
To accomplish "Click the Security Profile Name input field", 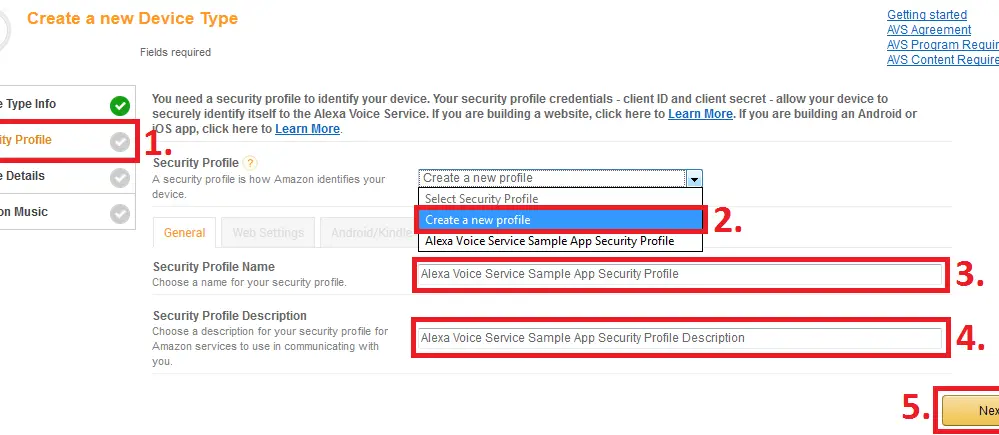I will click(x=680, y=275).
